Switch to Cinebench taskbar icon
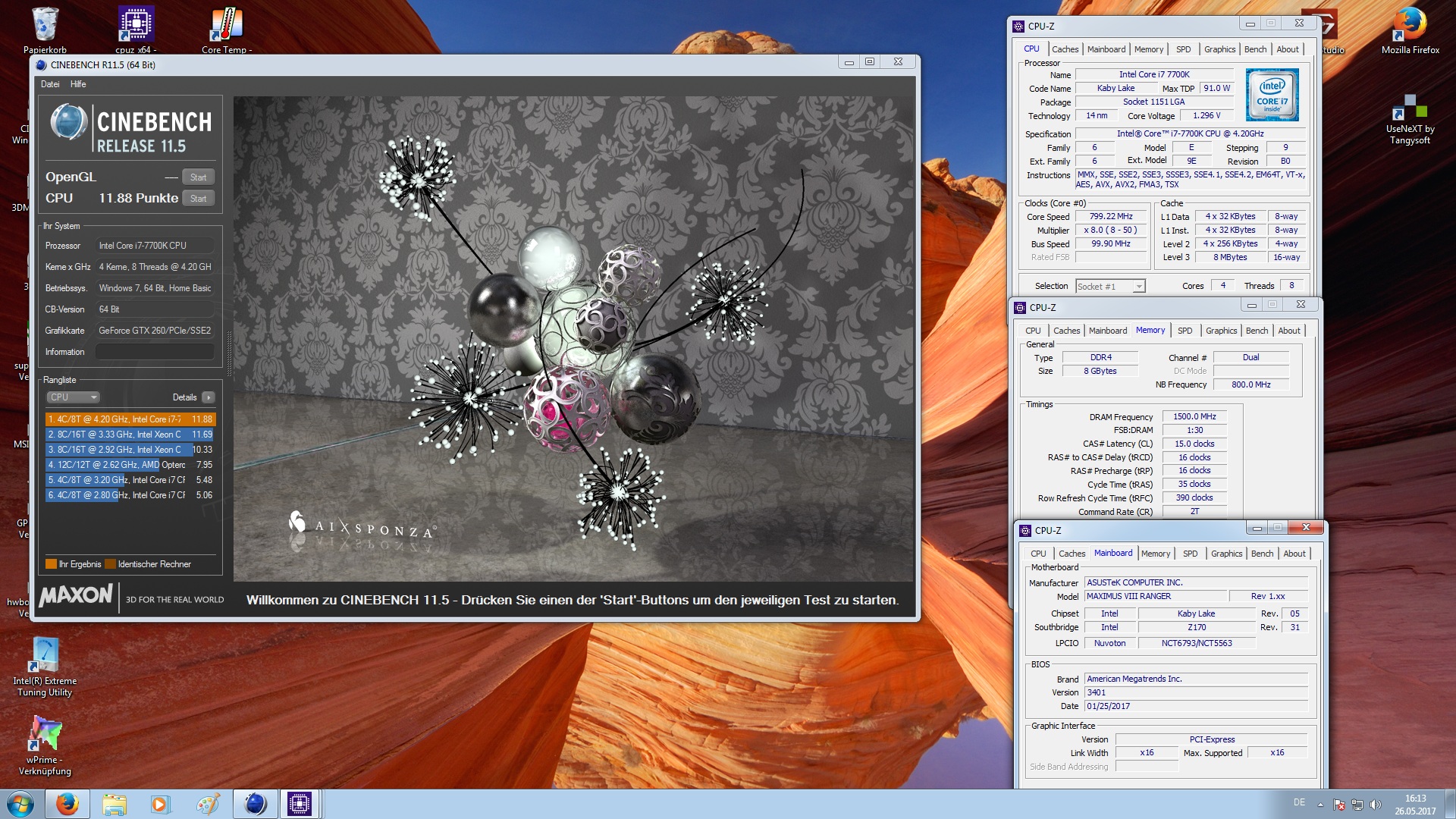Image resolution: width=1456 pixels, height=819 pixels. click(255, 804)
